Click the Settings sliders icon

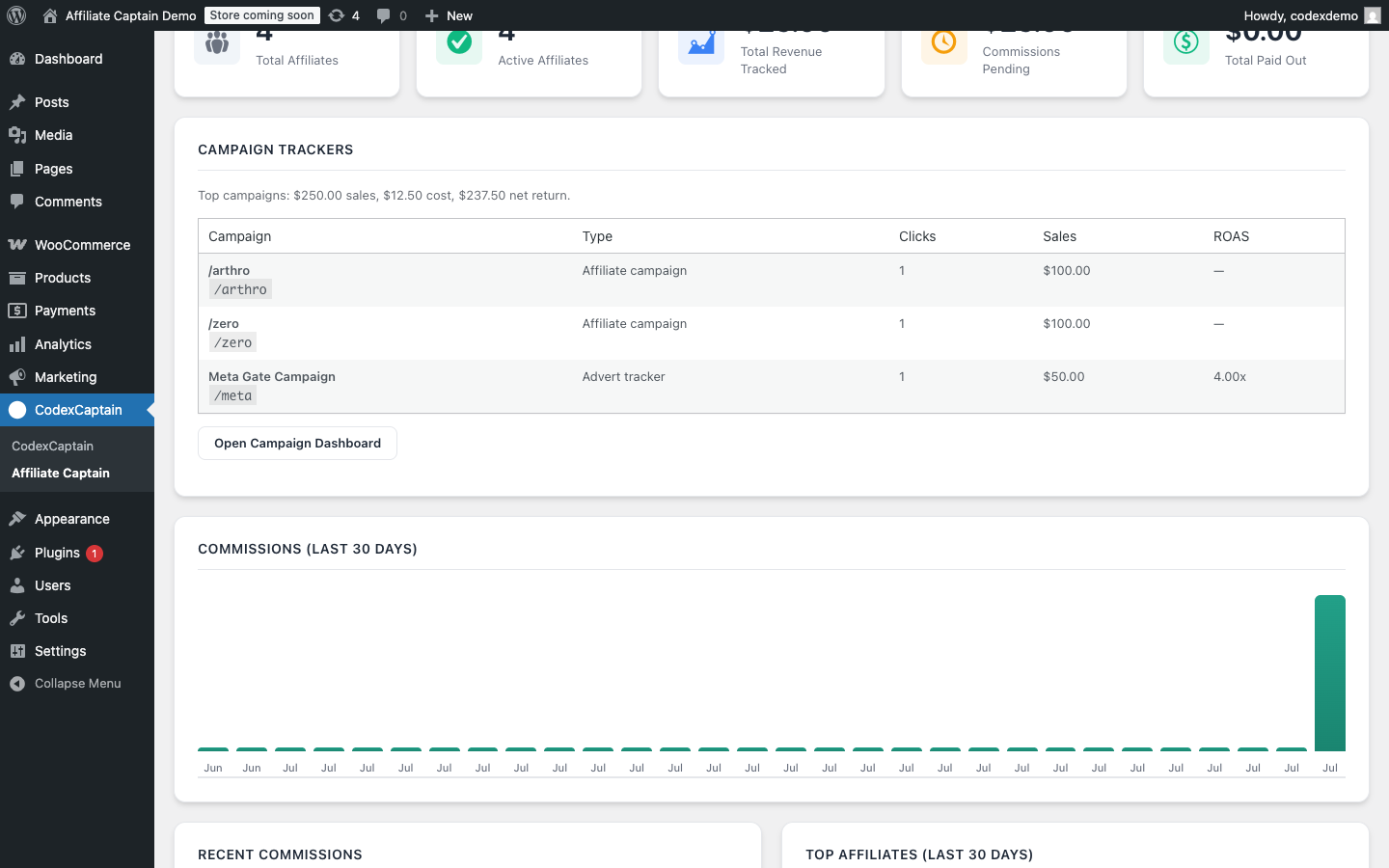[17, 651]
